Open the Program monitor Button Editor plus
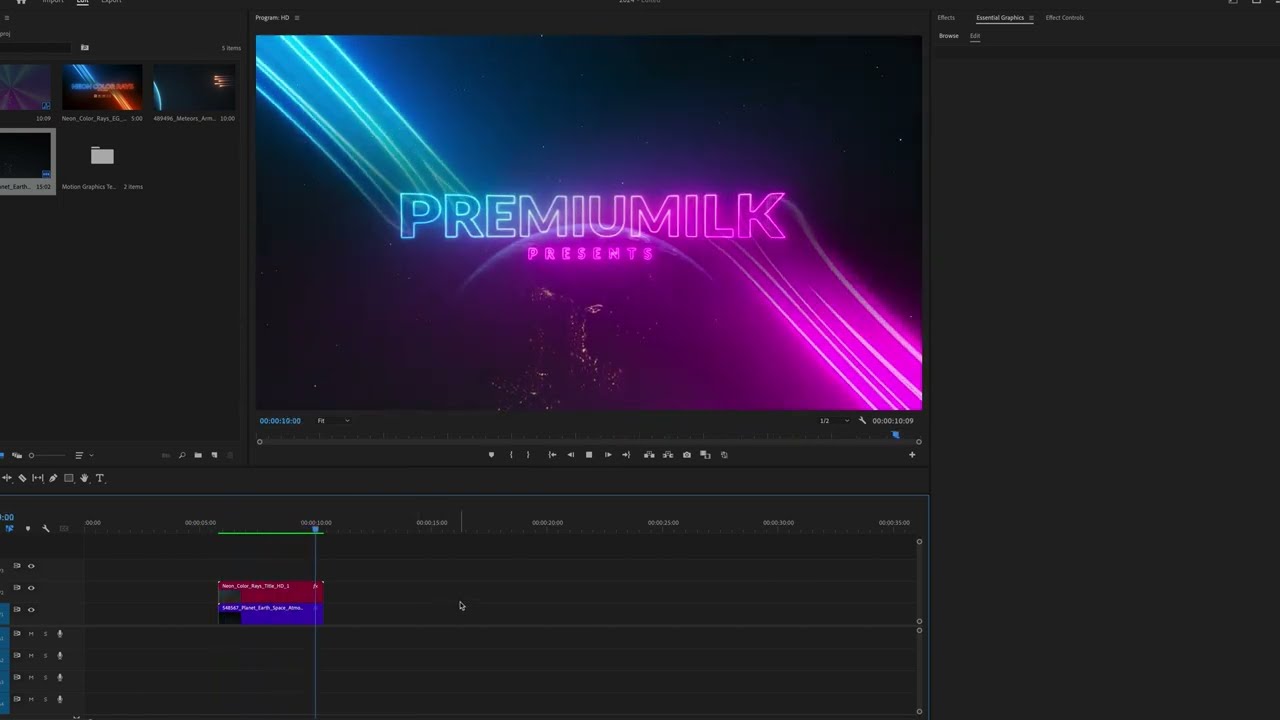Screen dimensions: 1280x720 pyautogui.click(x=912, y=455)
